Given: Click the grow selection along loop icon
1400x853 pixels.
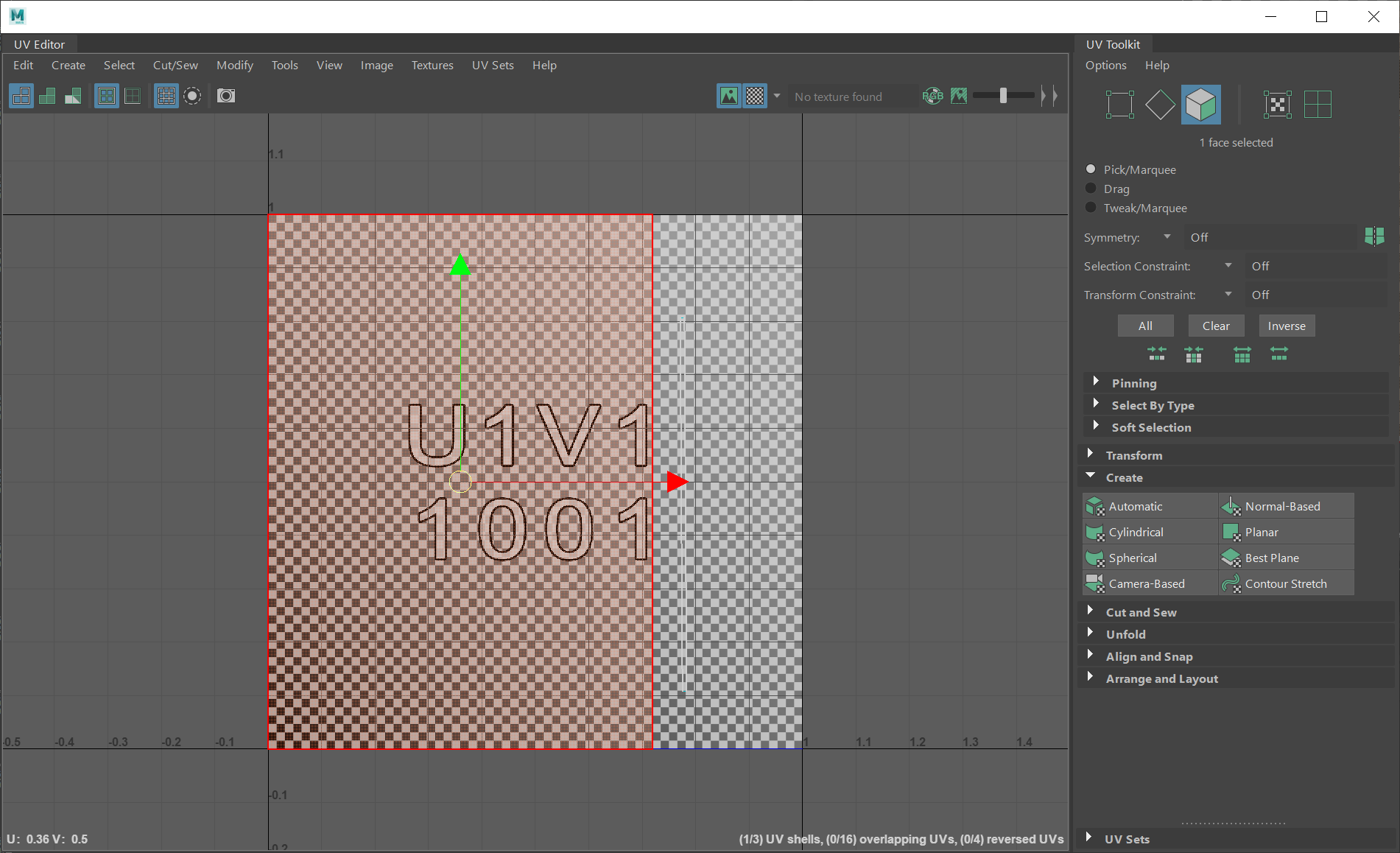Looking at the screenshot, I should tap(1279, 355).
